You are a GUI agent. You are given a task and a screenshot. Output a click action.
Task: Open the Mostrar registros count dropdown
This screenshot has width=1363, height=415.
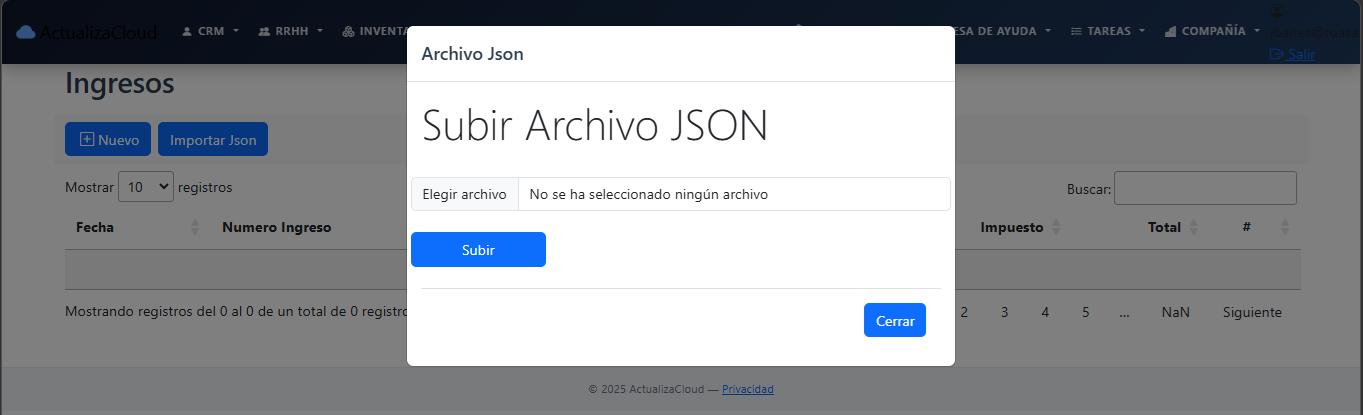145,187
